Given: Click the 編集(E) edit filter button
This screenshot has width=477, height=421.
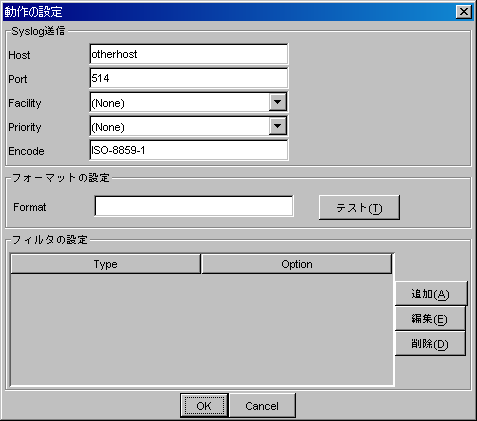Looking at the screenshot, I should pos(430,319).
